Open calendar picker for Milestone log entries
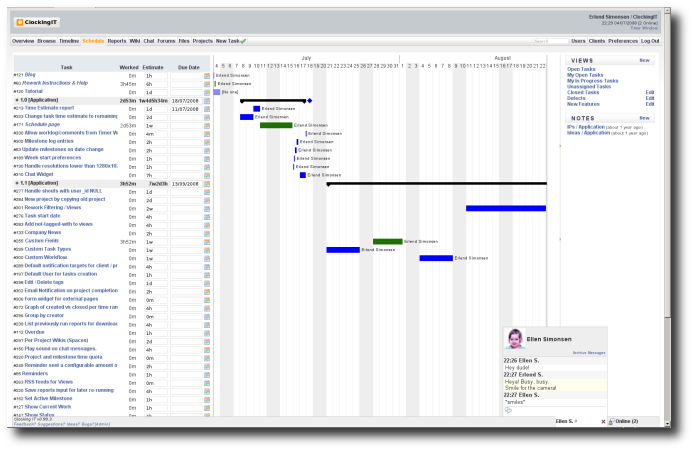Screen dimensions: 694x451 pyautogui.click(x=207, y=142)
